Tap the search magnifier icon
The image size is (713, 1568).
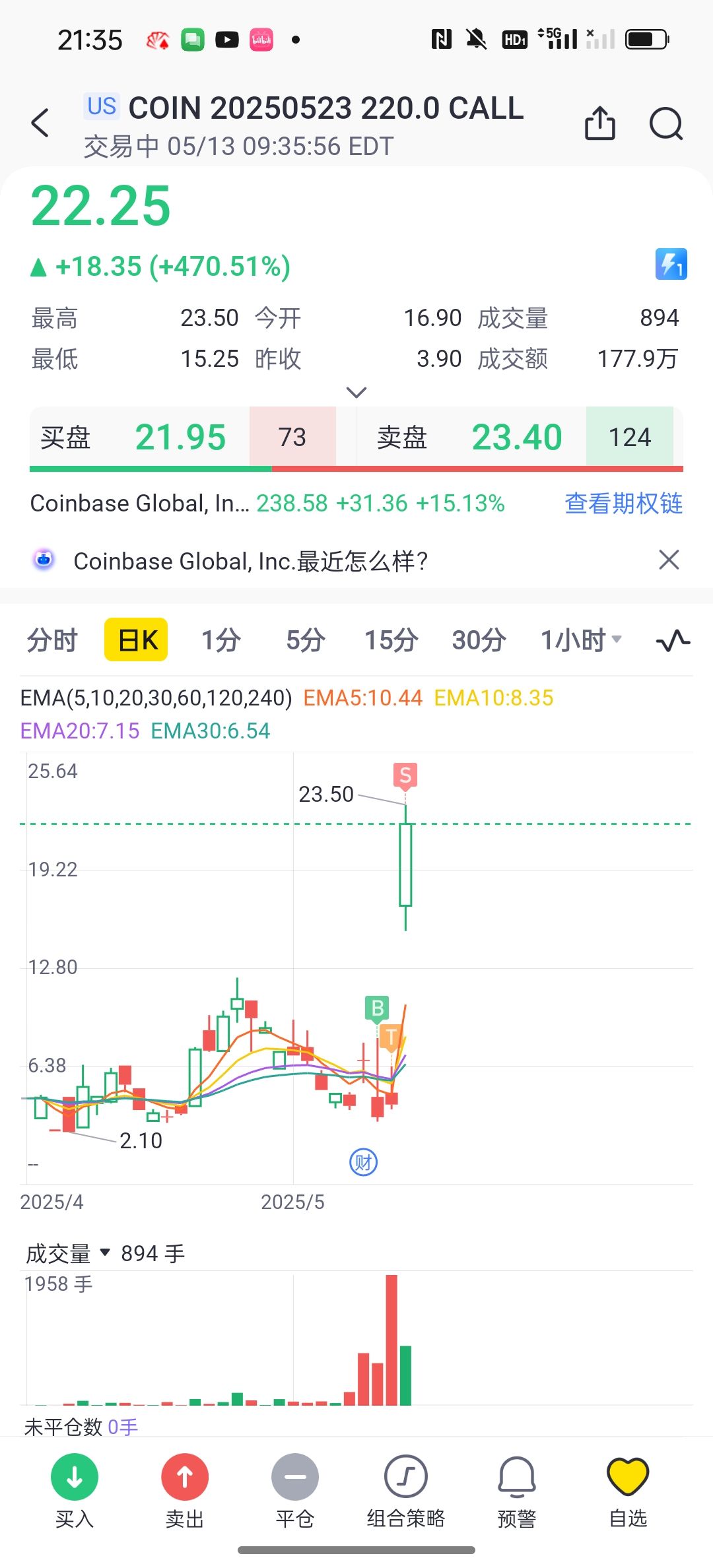665,123
